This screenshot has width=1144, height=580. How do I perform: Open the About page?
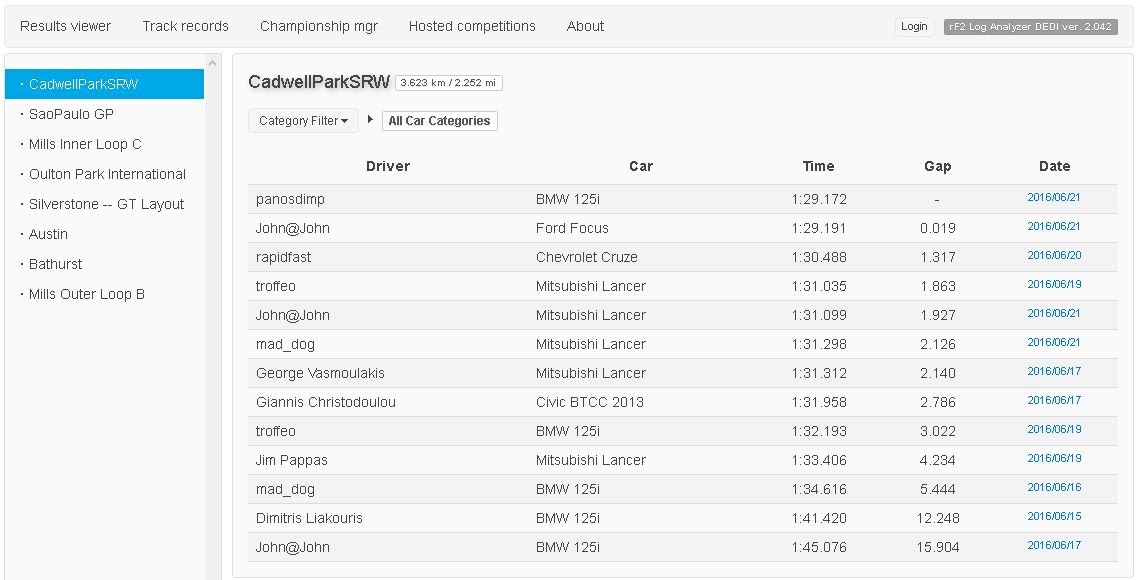pyautogui.click(x=585, y=26)
